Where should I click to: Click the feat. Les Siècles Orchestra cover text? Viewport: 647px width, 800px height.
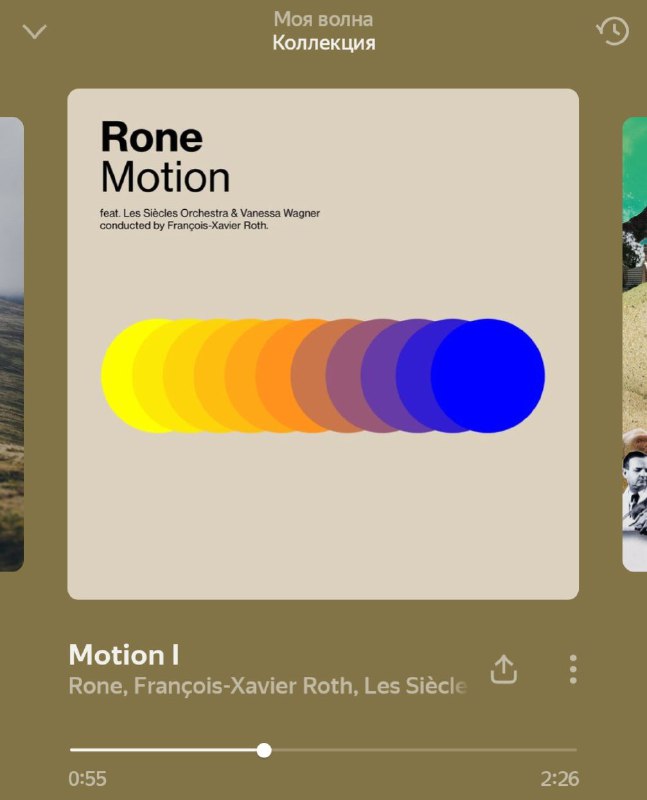point(210,213)
